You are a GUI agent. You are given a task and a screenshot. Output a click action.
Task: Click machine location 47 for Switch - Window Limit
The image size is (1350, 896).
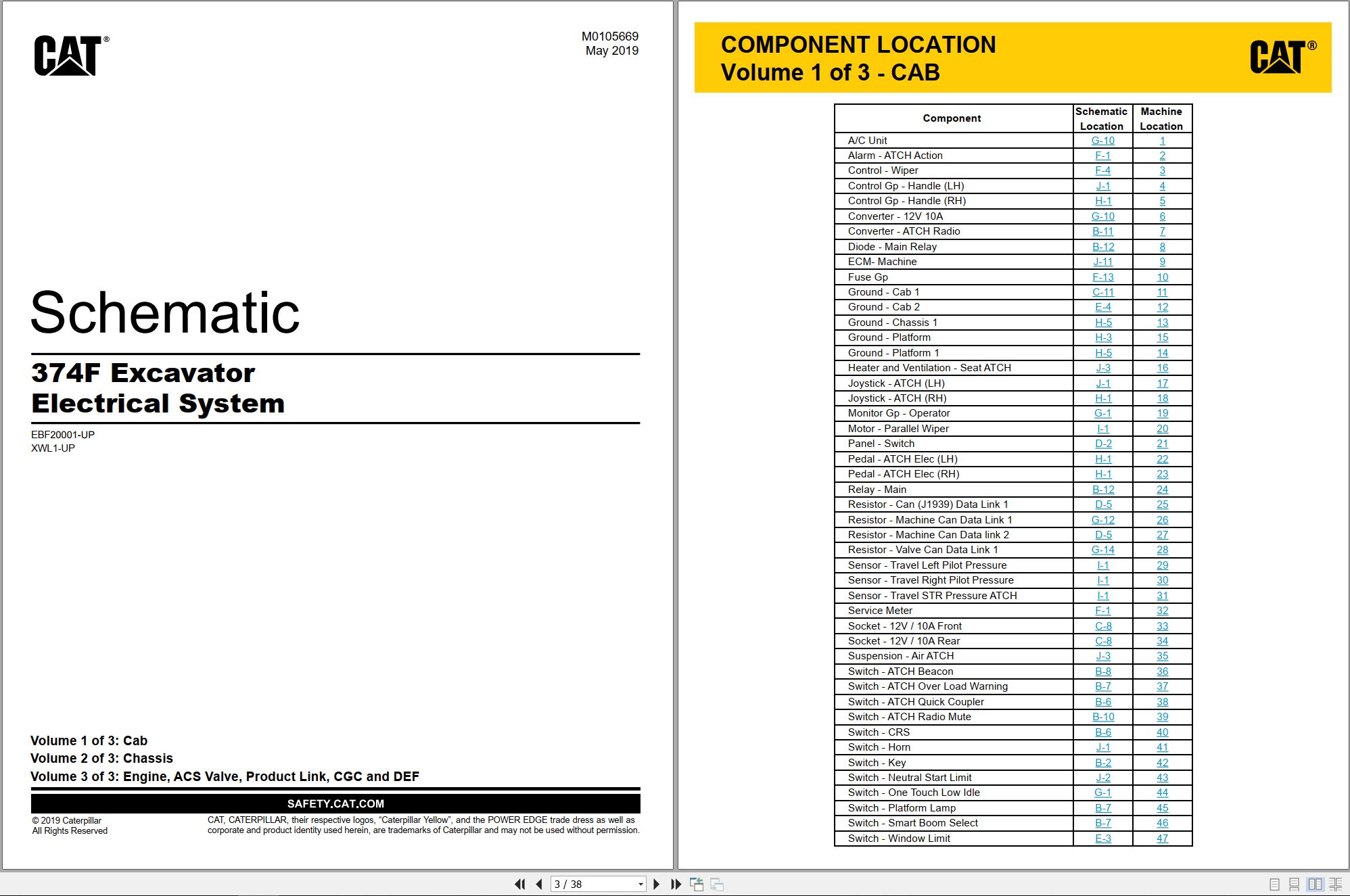(x=1163, y=839)
